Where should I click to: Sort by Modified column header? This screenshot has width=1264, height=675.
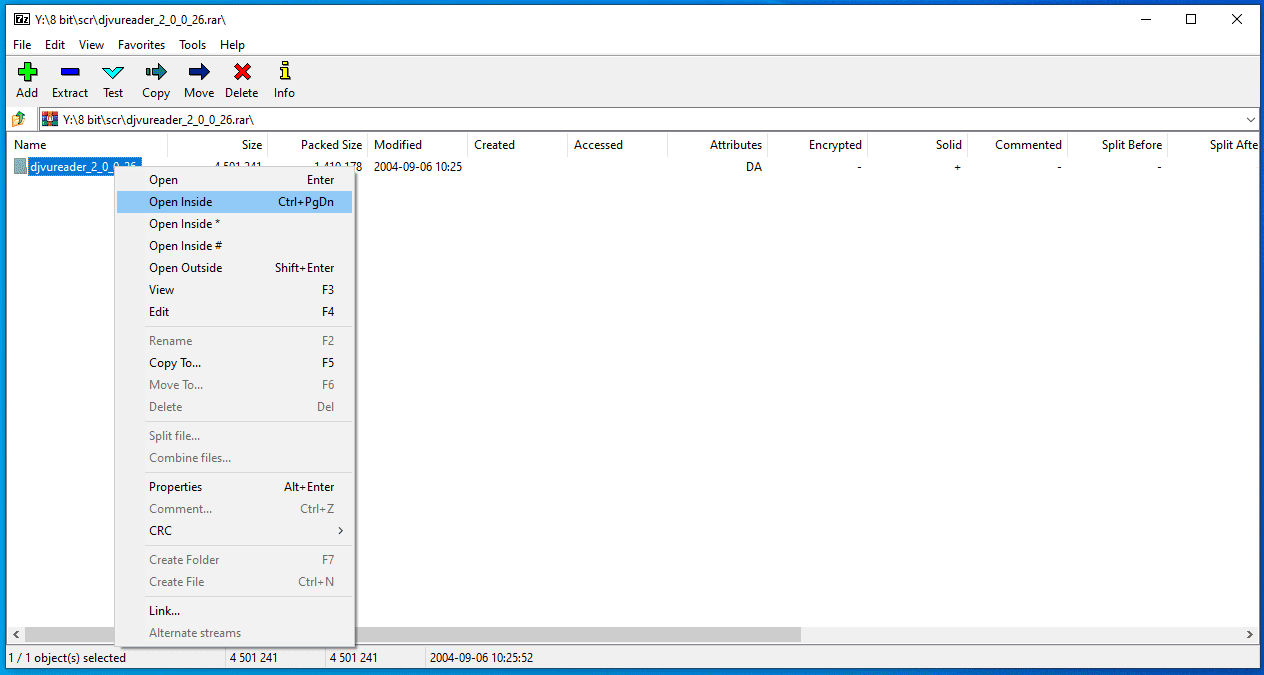point(417,145)
